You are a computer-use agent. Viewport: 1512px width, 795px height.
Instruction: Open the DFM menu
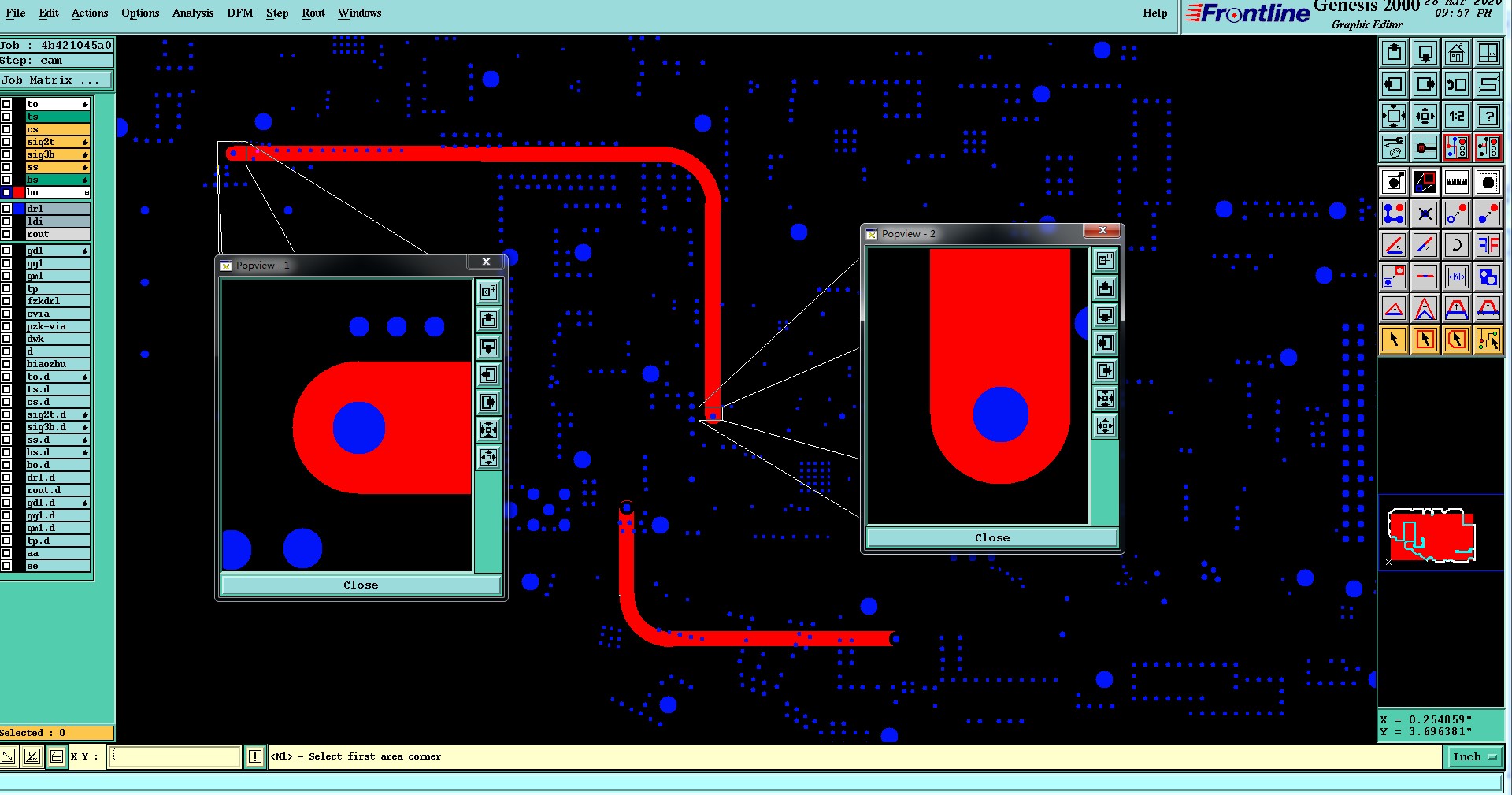(x=240, y=13)
